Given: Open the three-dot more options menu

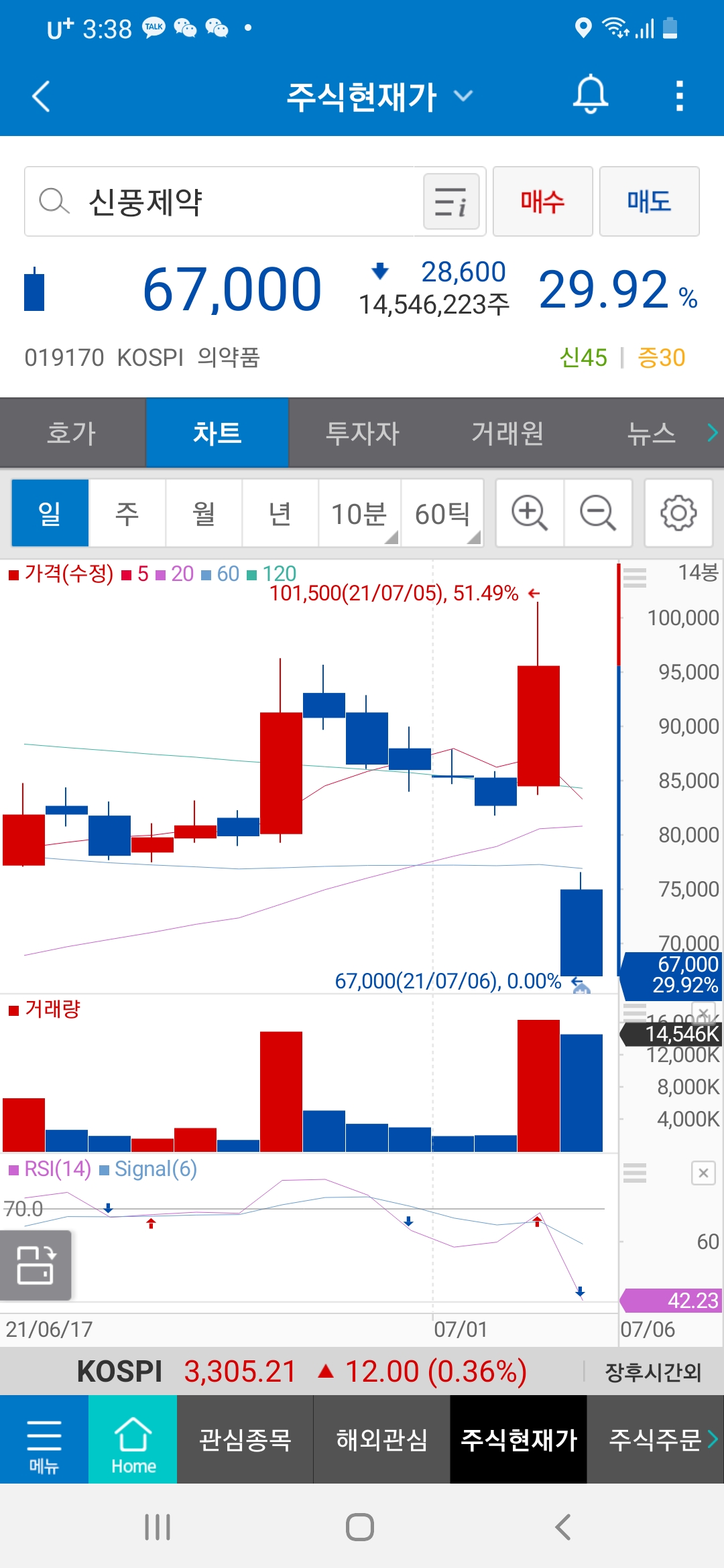Looking at the screenshot, I should (x=679, y=96).
